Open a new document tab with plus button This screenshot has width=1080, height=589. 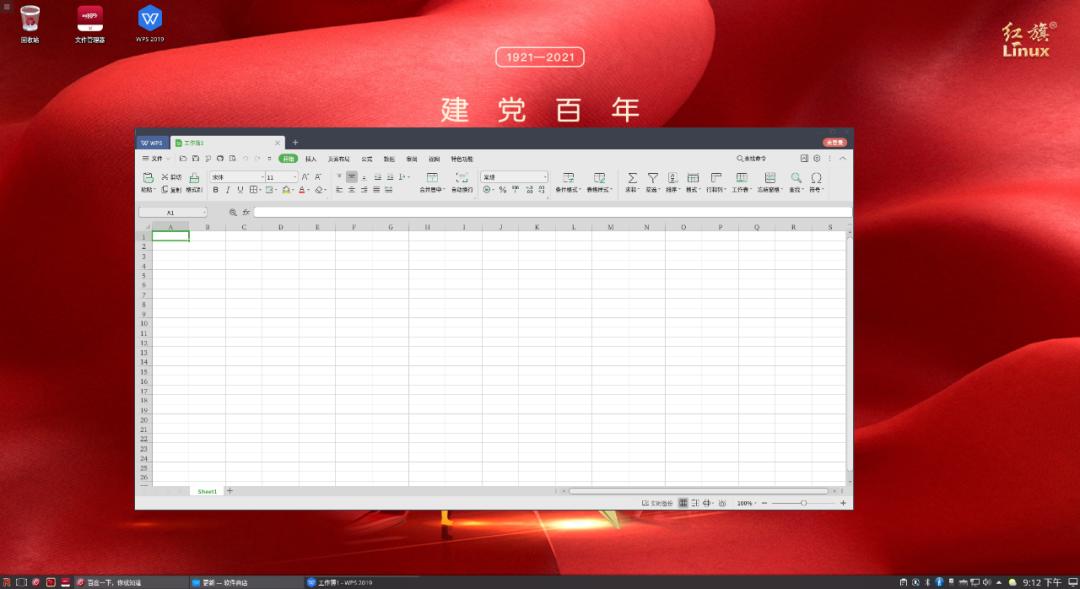pos(295,143)
